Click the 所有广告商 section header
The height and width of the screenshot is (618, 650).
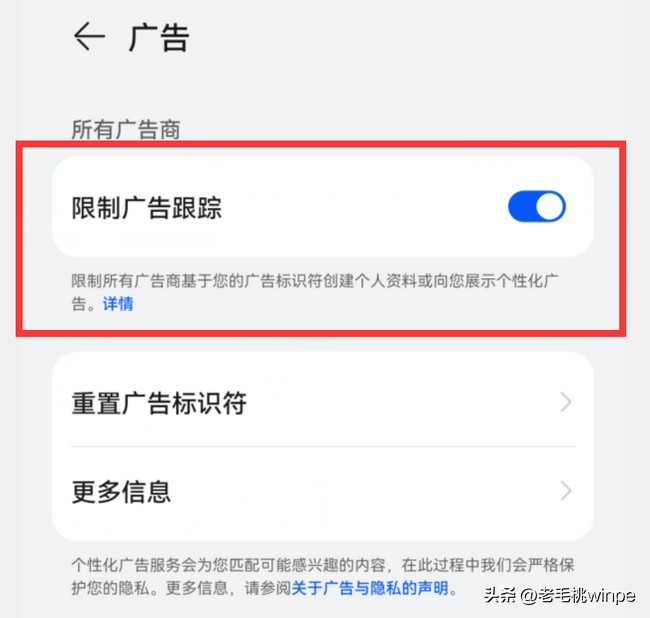click(126, 129)
